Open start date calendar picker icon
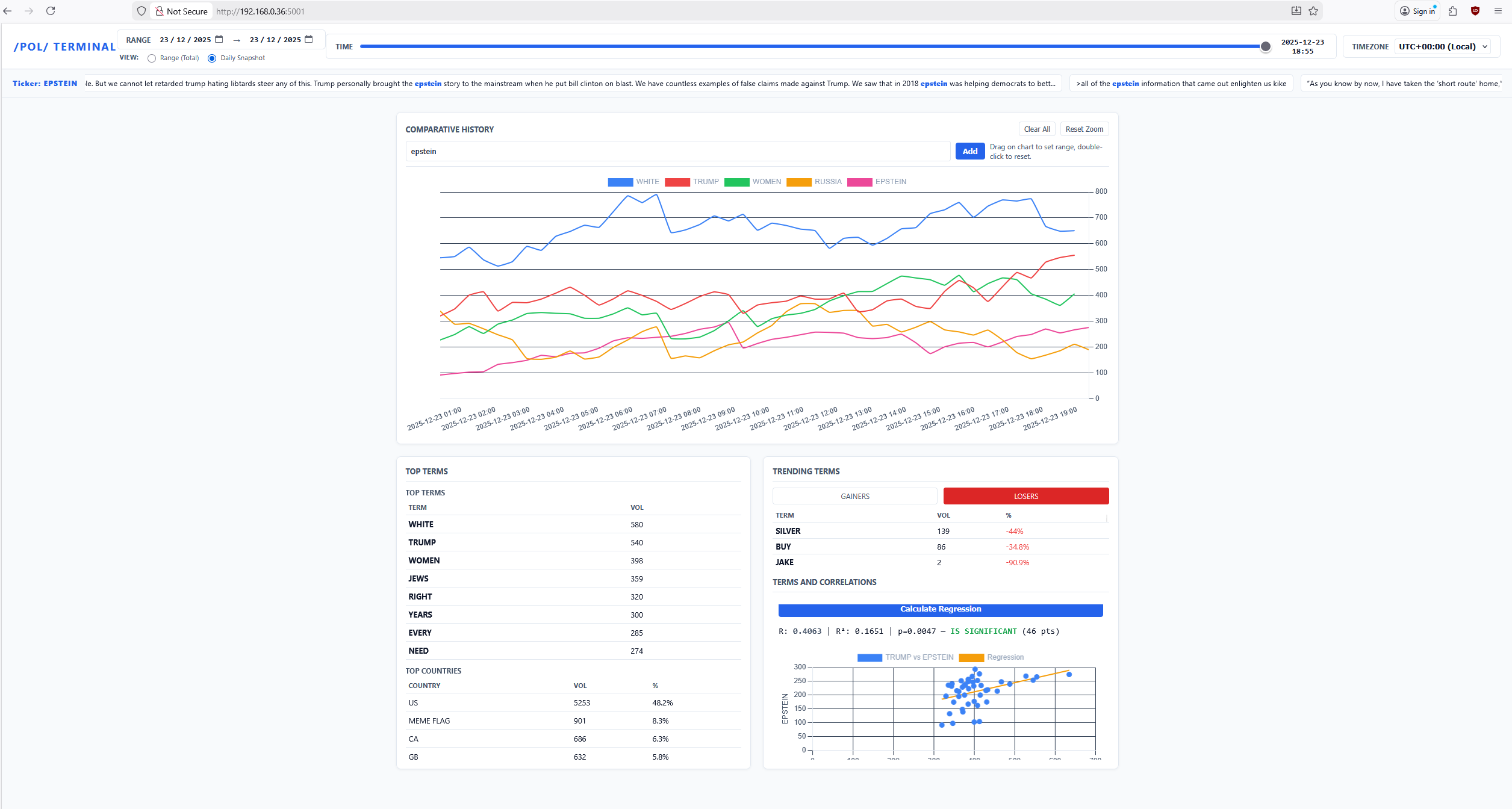 coord(219,39)
